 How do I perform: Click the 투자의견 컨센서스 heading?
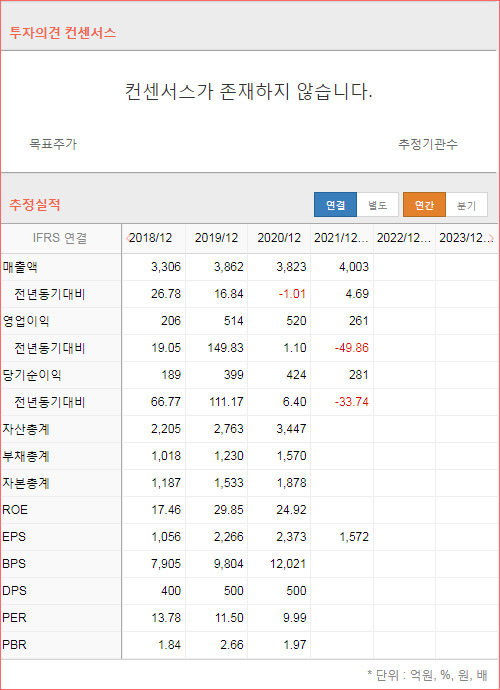[x=62, y=33]
